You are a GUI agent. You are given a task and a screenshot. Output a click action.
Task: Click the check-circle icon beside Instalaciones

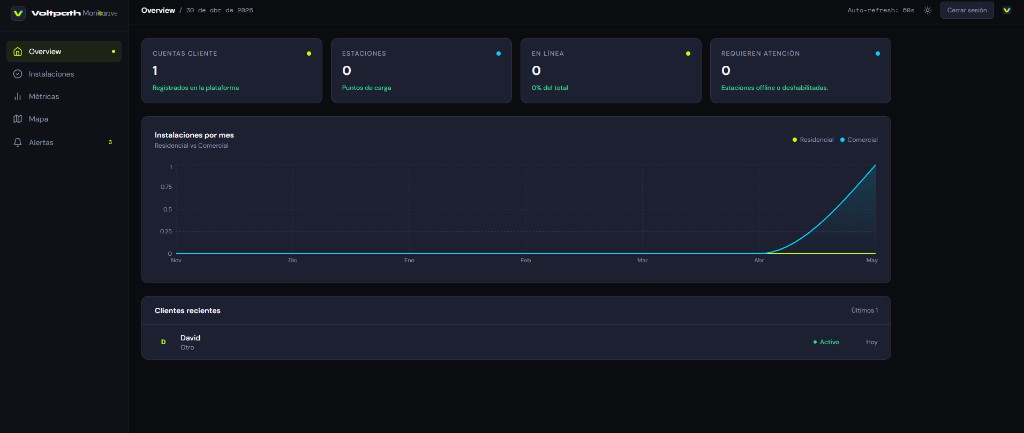point(18,74)
